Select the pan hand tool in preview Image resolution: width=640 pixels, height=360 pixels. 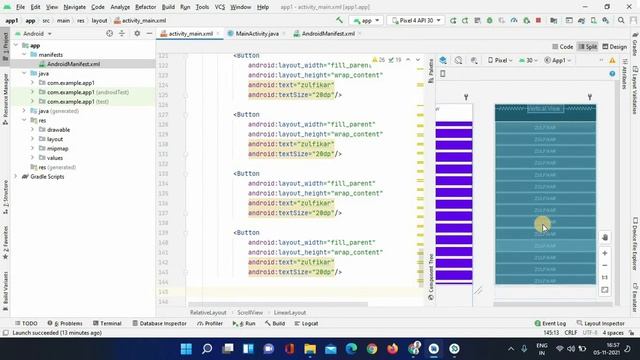click(605, 237)
